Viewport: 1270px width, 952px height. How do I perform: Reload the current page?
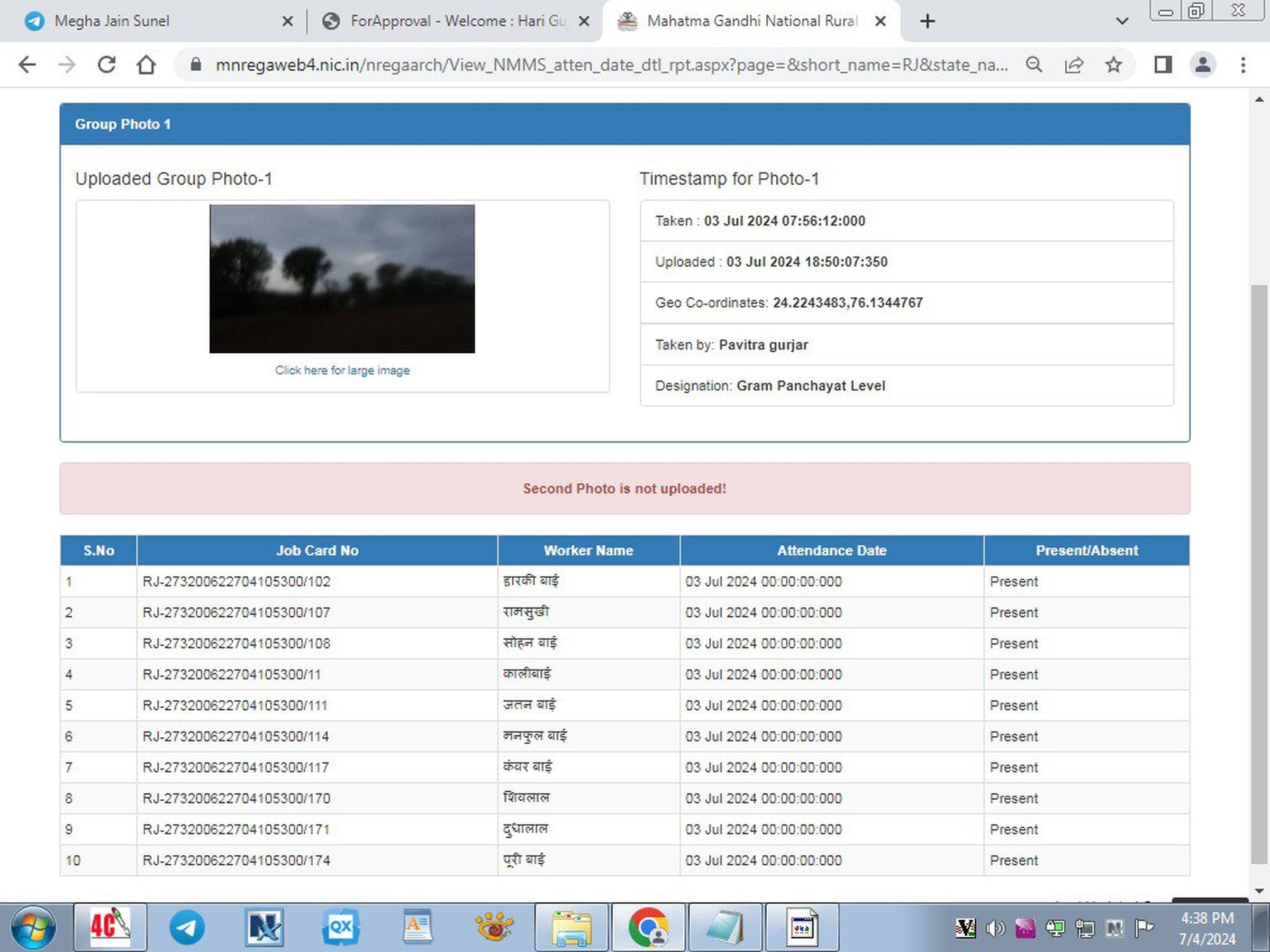tap(107, 65)
